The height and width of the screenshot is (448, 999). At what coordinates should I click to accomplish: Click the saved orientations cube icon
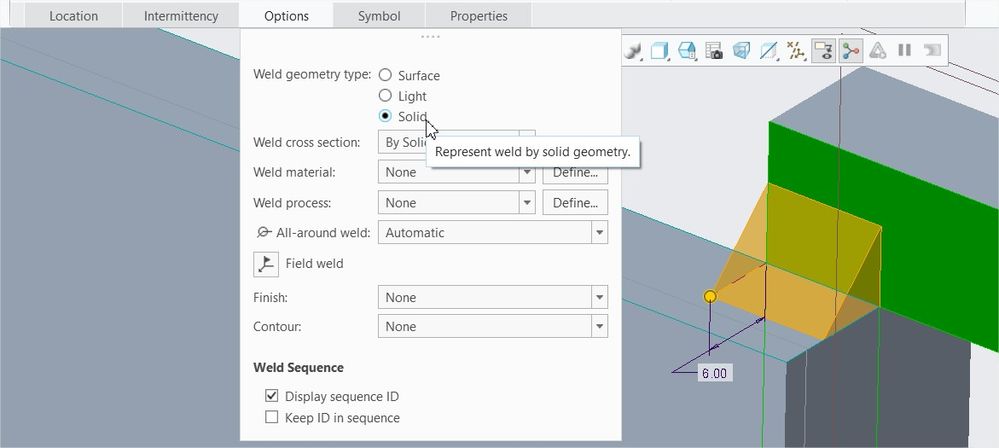(x=687, y=50)
